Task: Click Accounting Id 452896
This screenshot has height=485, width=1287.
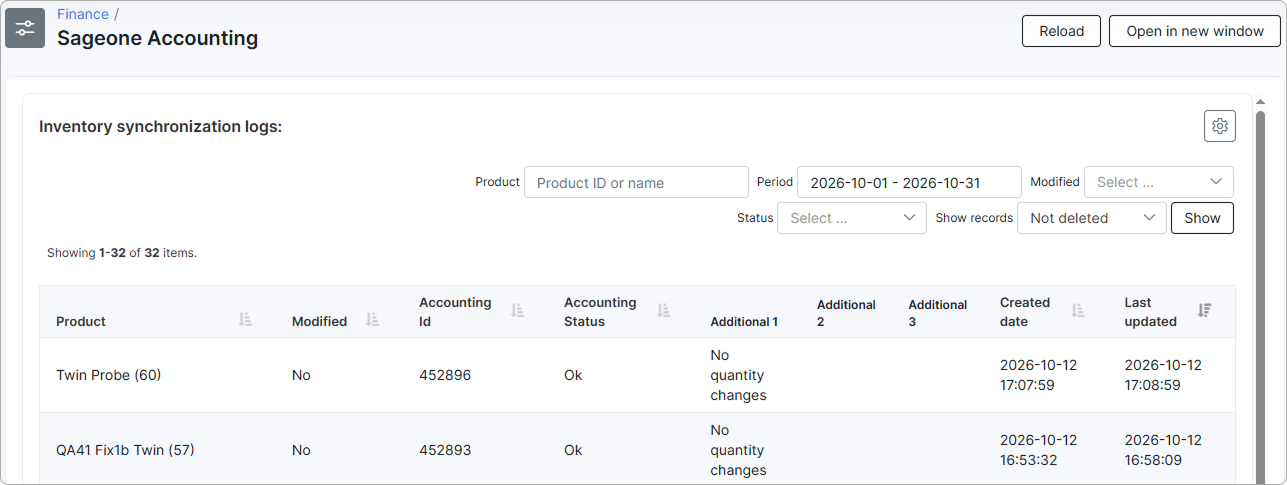Action: click(445, 375)
